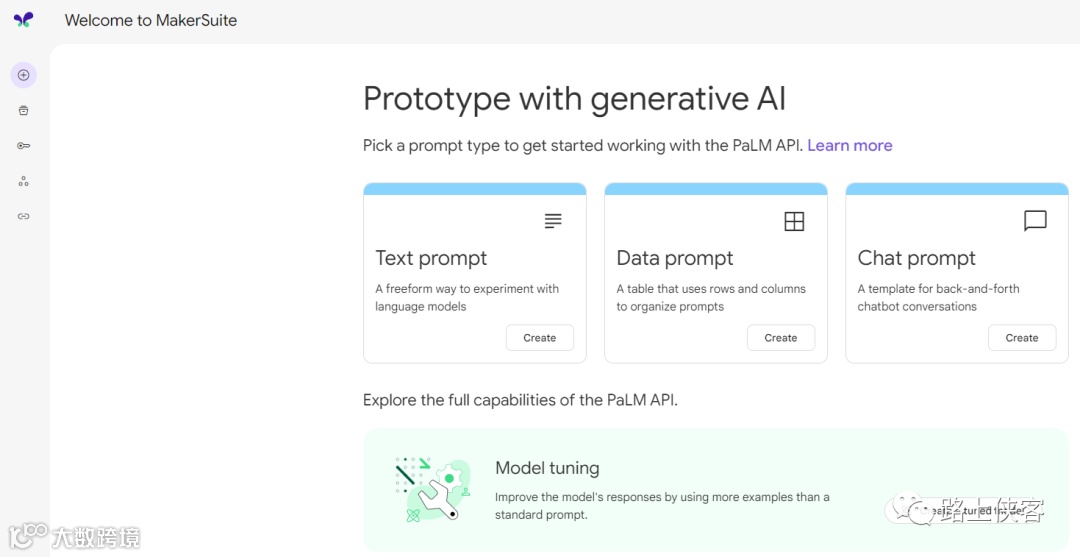The height and width of the screenshot is (557, 1080).
Task: Click the speech bubble icon on Chat prompt card
Action: pos(1035,221)
